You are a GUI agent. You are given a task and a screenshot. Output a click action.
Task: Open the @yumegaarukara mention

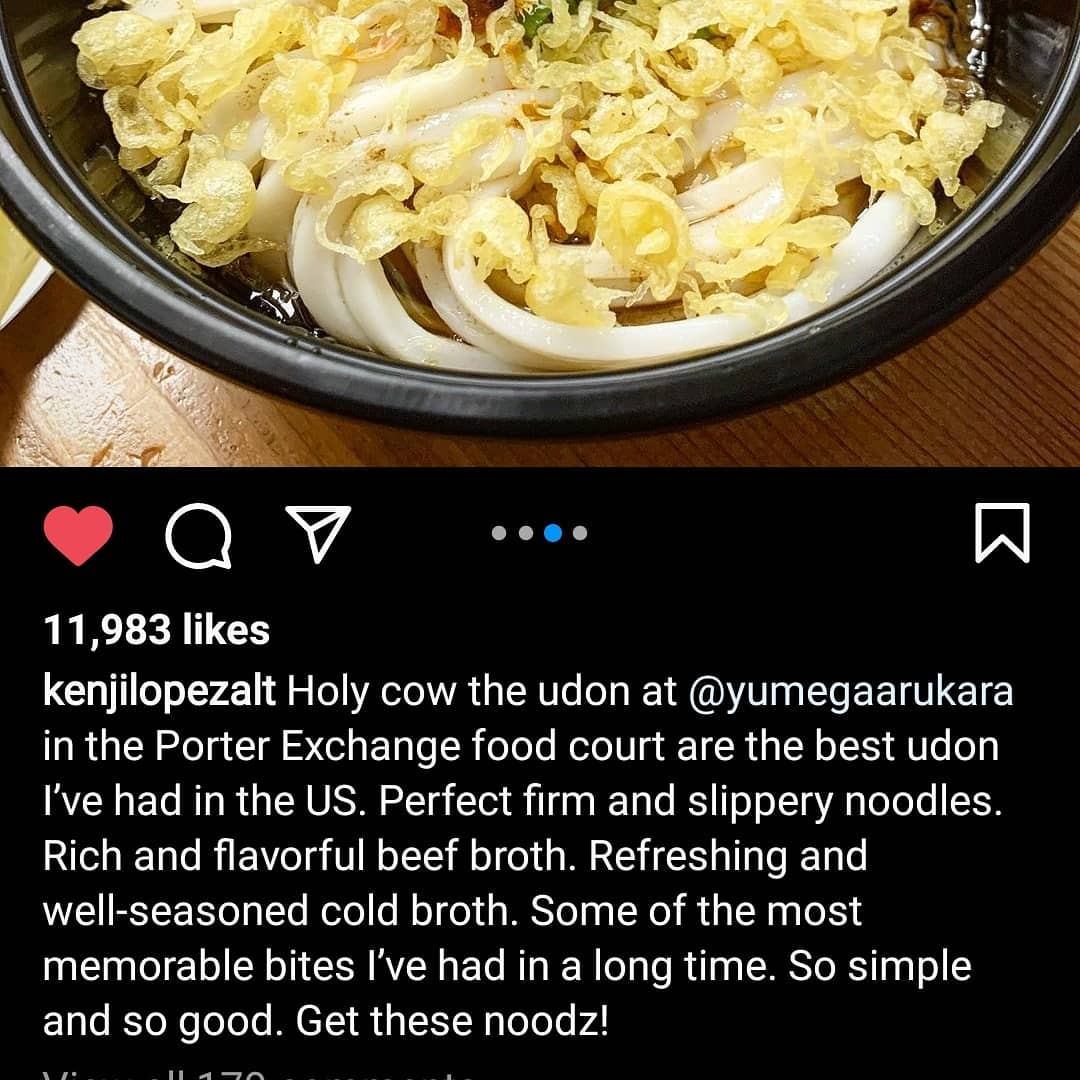851,693
